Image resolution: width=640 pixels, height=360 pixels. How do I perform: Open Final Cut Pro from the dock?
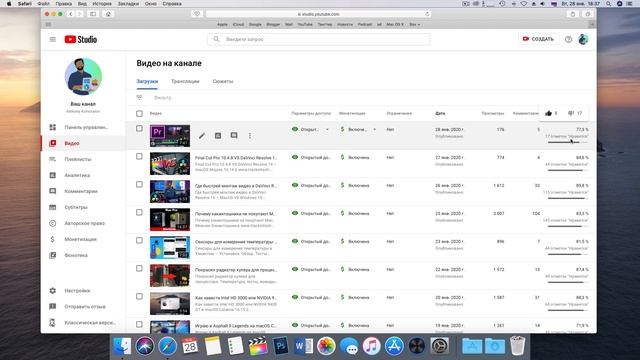pyautogui.click(x=258, y=346)
